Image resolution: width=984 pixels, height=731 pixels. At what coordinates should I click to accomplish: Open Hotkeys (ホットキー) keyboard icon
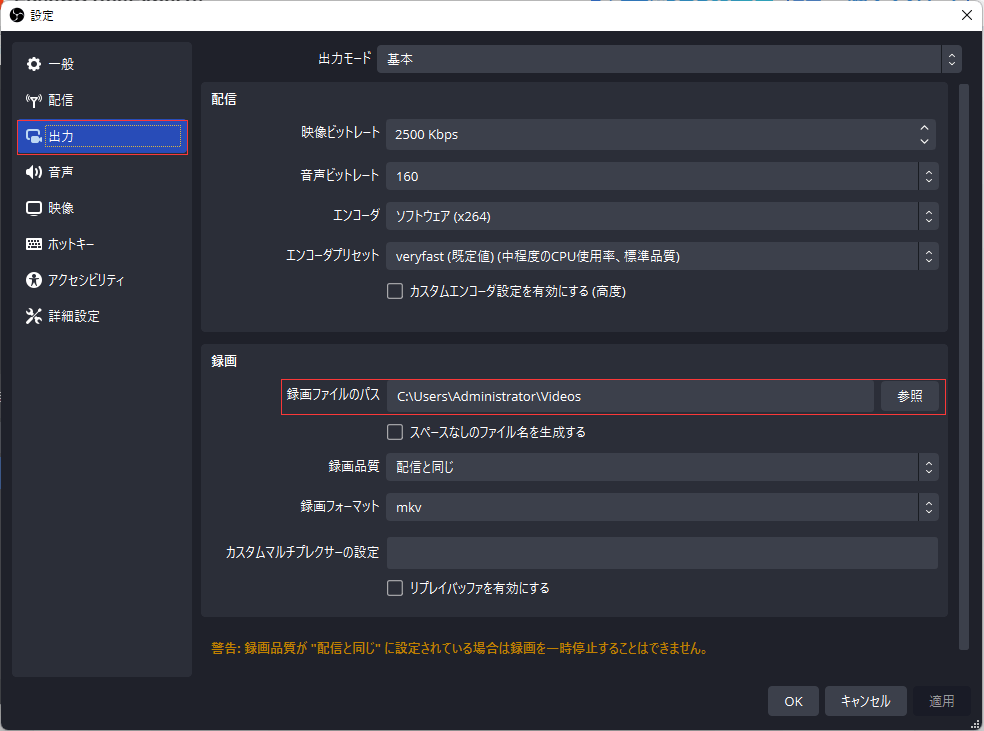[34, 244]
